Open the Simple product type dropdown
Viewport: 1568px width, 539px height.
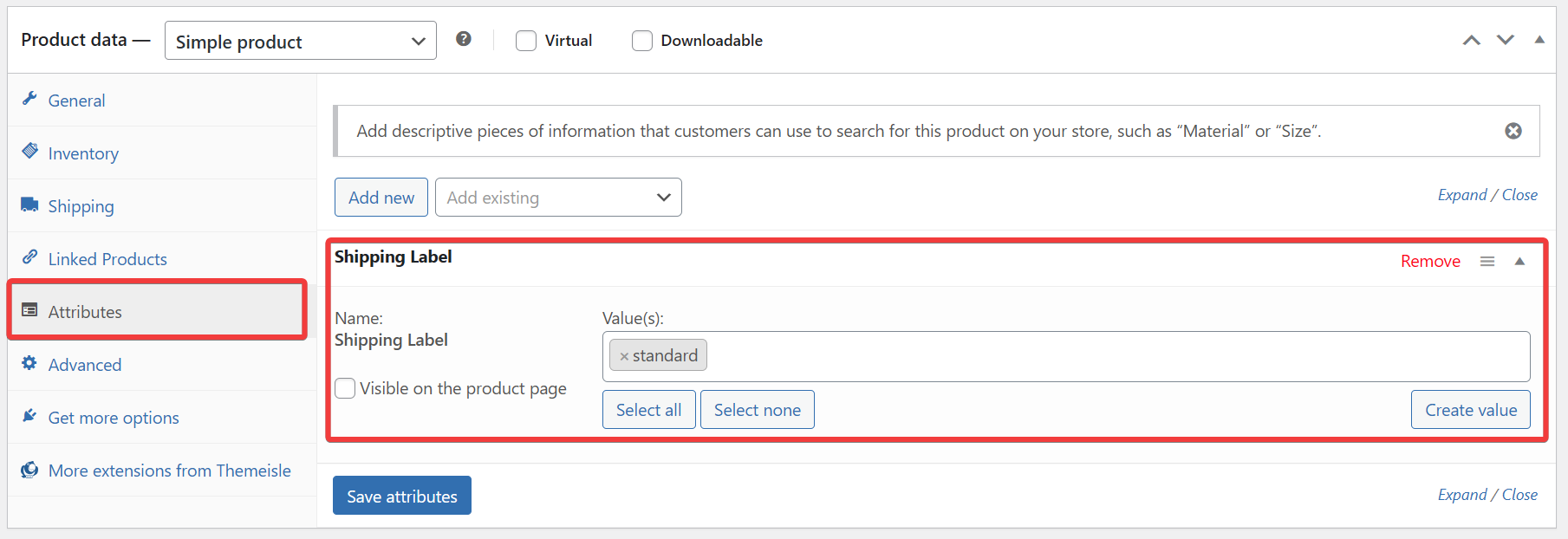(x=300, y=42)
